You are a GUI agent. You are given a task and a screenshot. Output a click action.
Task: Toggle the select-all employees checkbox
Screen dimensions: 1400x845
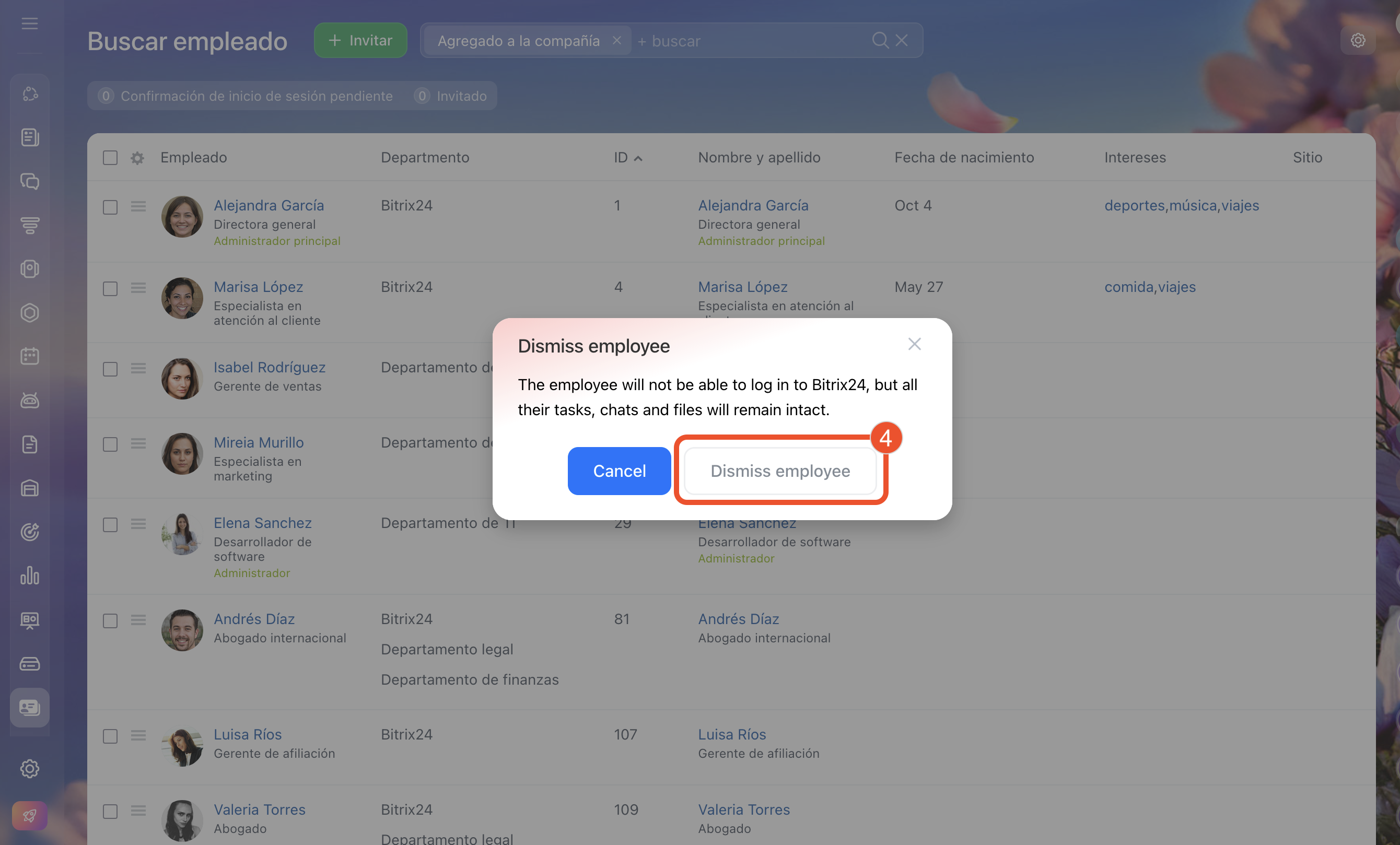(x=110, y=158)
